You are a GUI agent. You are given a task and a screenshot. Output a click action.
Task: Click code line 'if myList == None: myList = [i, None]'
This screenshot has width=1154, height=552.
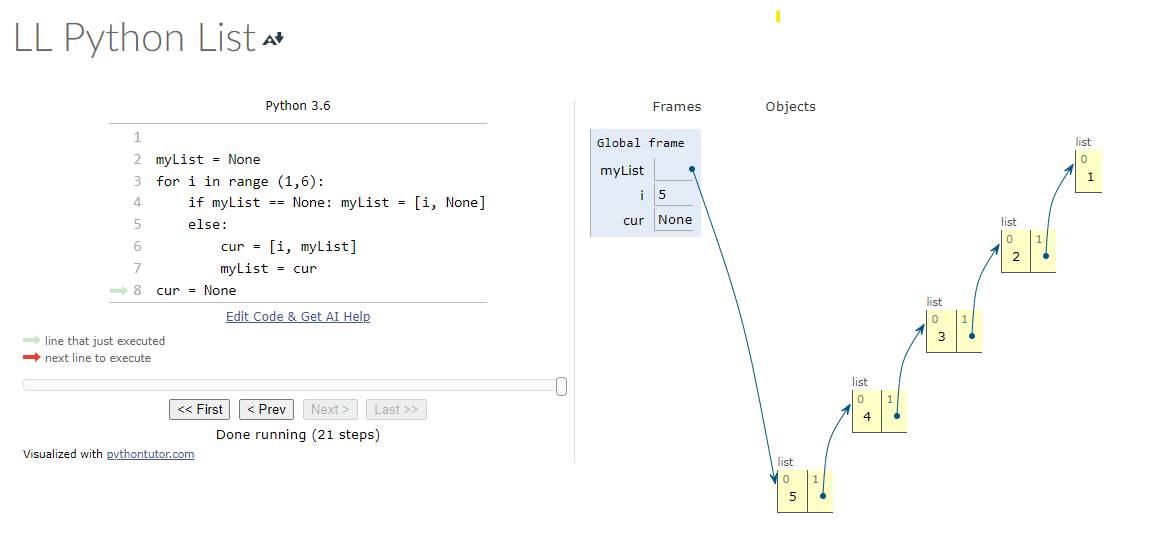(337, 202)
